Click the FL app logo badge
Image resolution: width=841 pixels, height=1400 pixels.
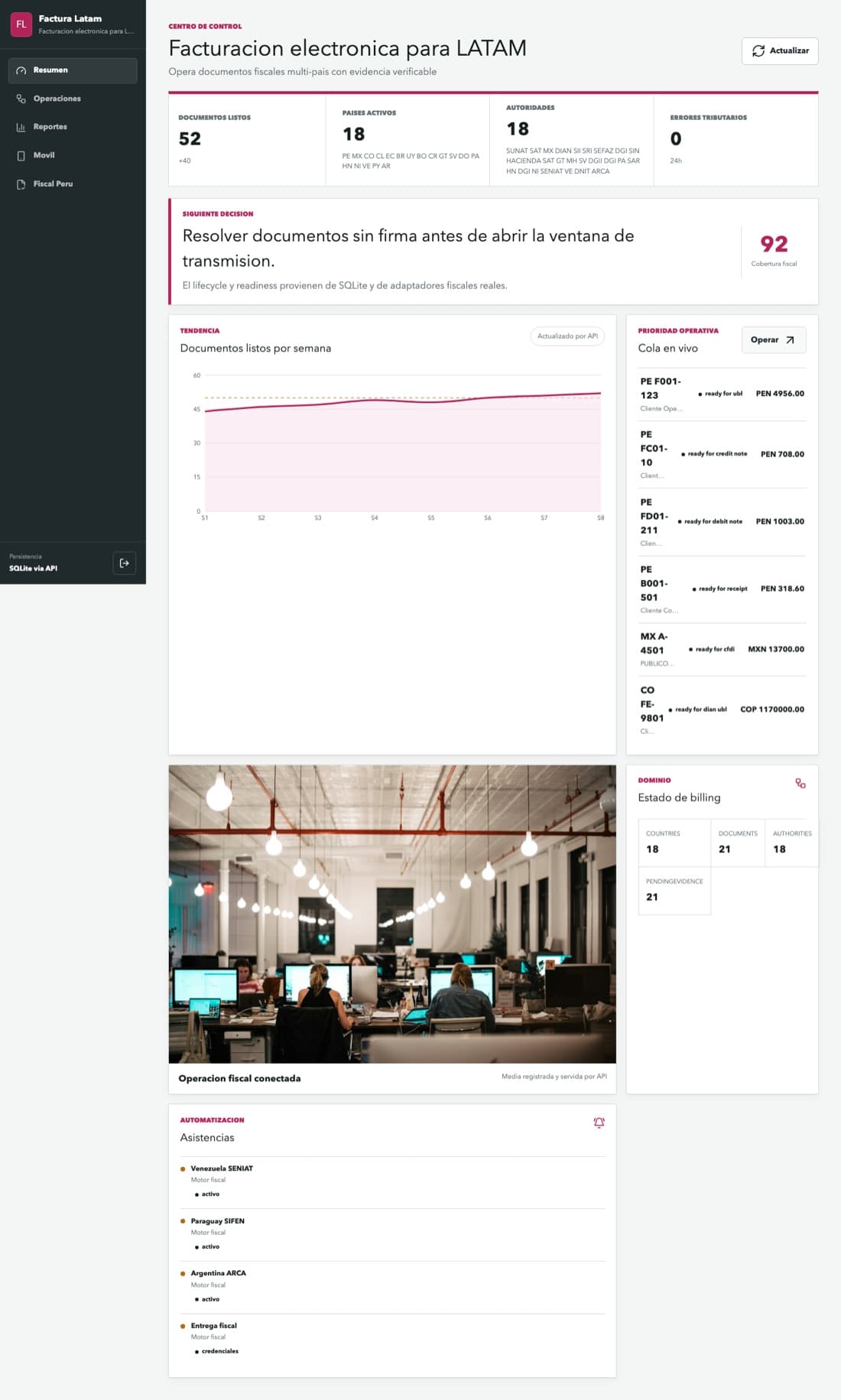pyautogui.click(x=21, y=24)
